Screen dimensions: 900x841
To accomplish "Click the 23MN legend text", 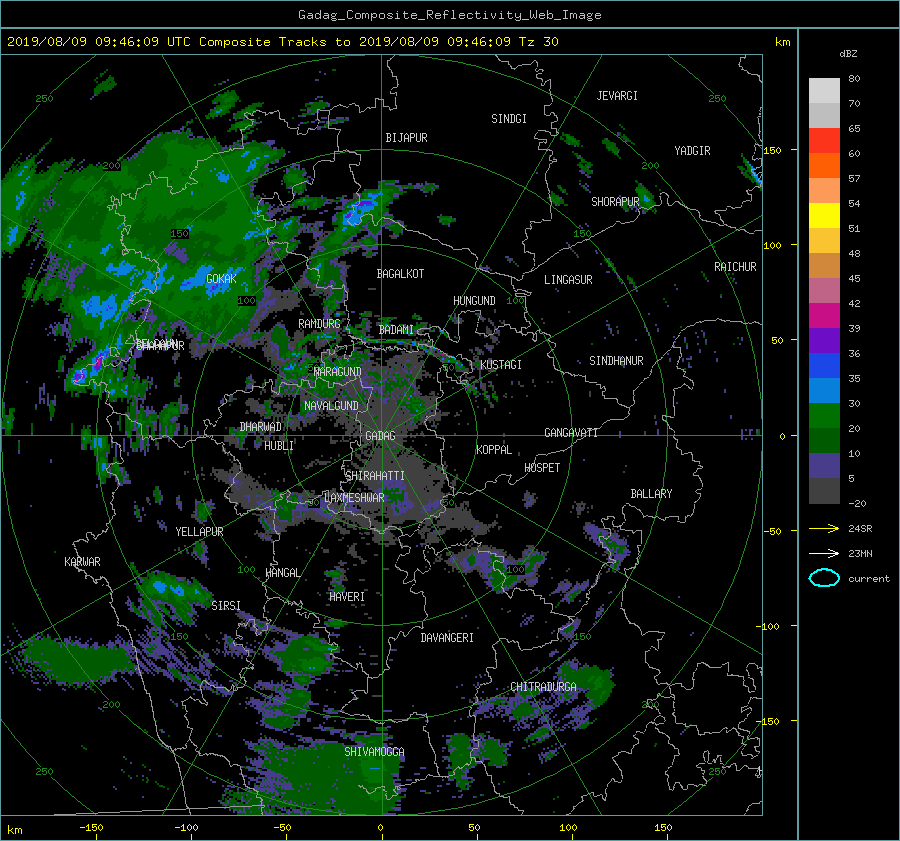I will 860,554.
